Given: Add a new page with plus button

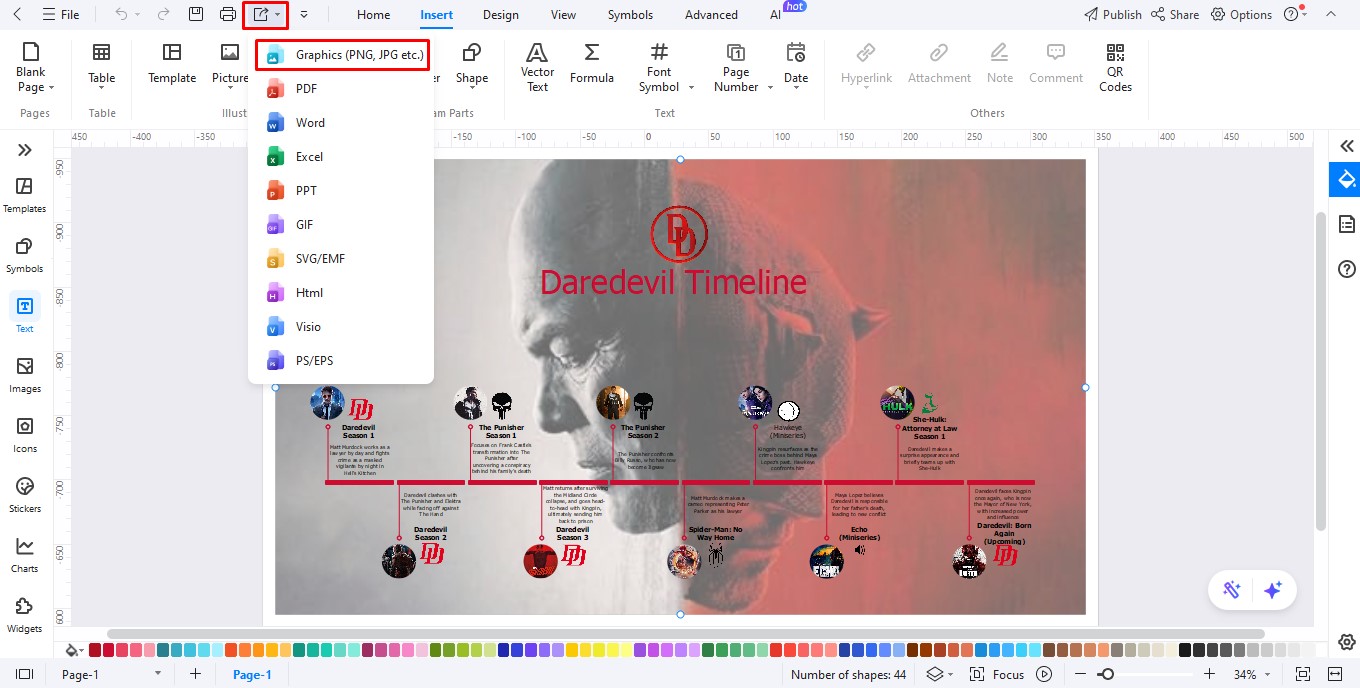Looking at the screenshot, I should coord(195,675).
